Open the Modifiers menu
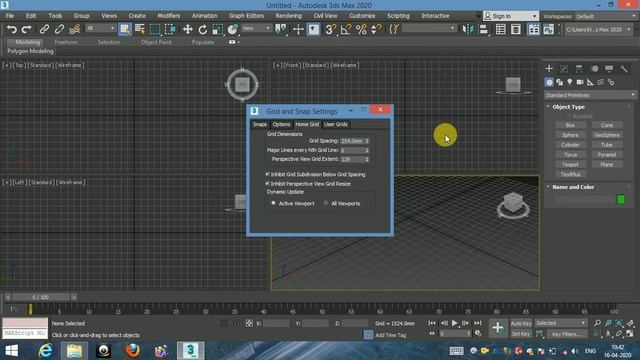This screenshot has height=360, width=640. coord(169,16)
